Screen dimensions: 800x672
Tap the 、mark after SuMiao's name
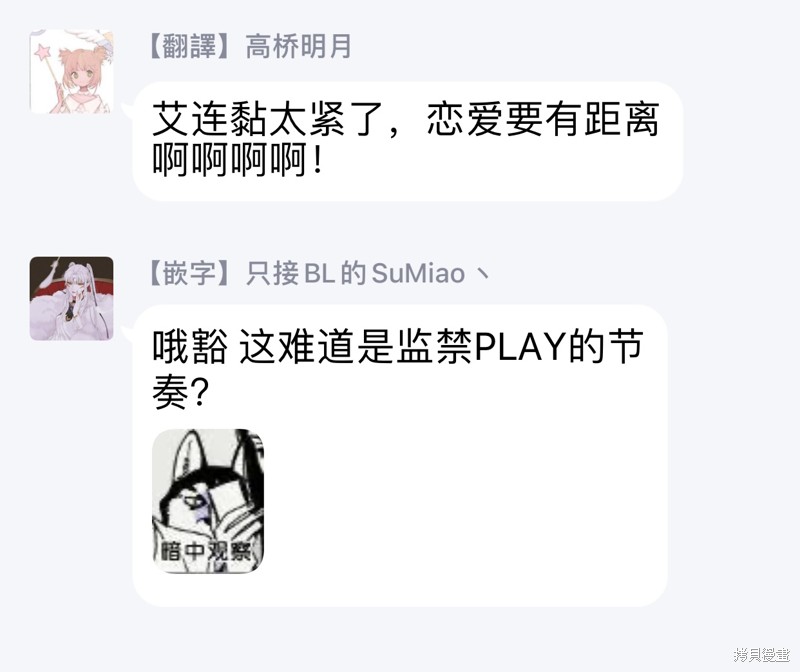point(483,275)
